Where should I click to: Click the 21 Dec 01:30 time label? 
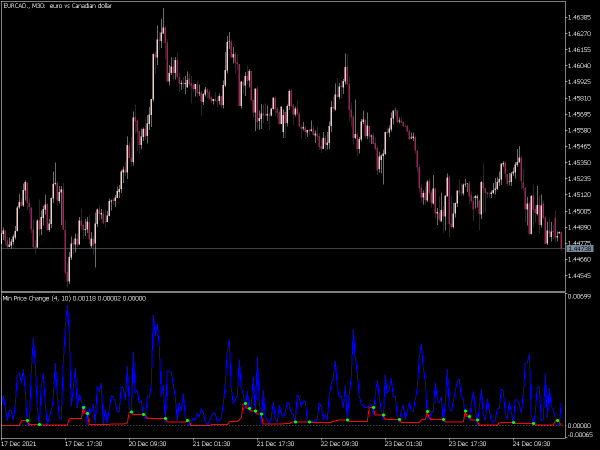tap(211, 444)
